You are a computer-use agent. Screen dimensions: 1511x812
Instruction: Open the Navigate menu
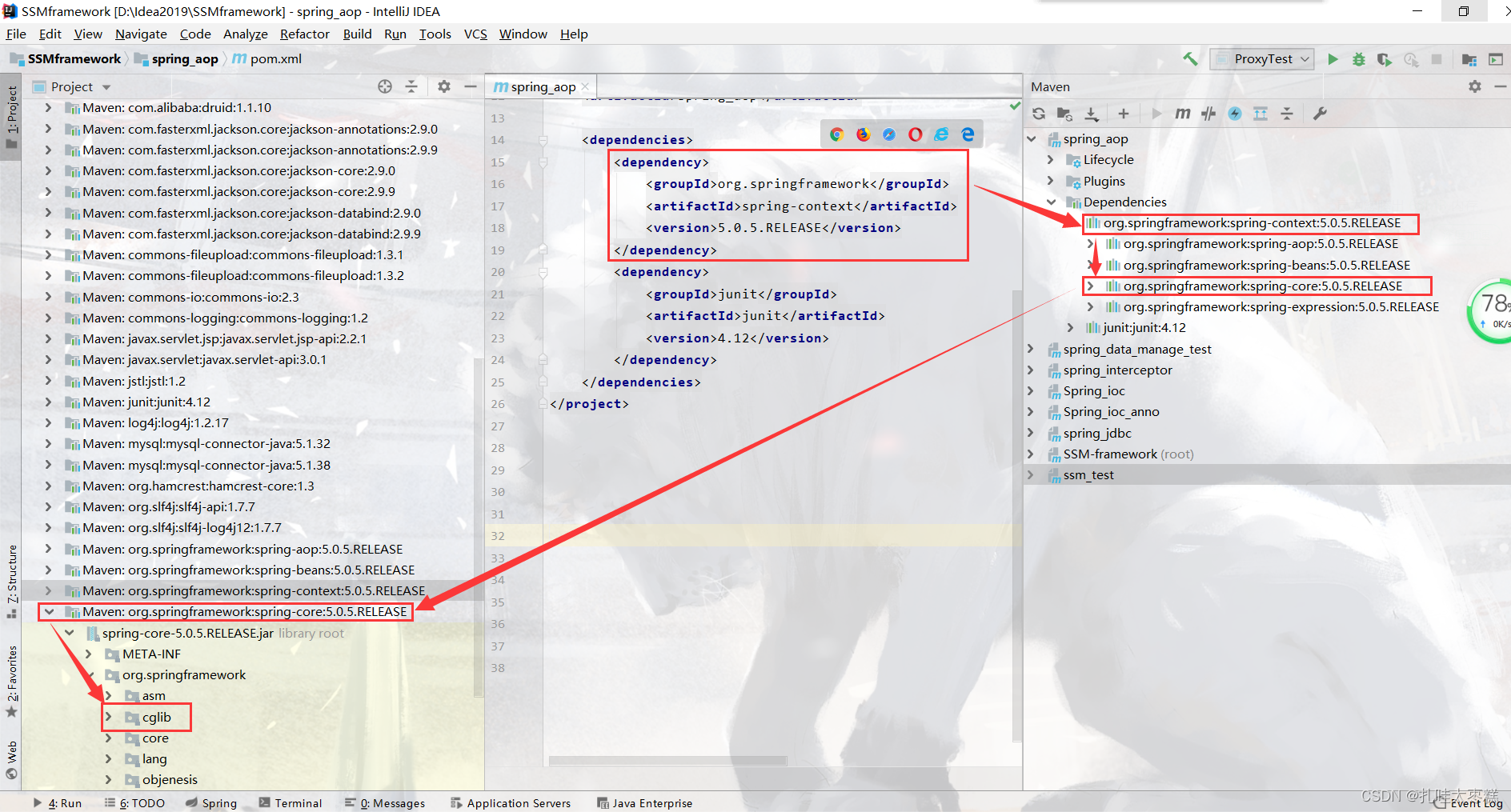pyautogui.click(x=141, y=34)
